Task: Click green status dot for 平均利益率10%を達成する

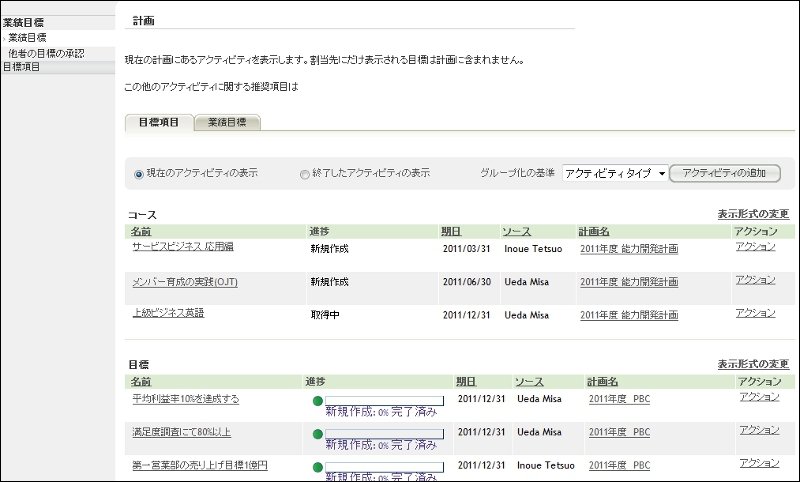Action: [317, 401]
